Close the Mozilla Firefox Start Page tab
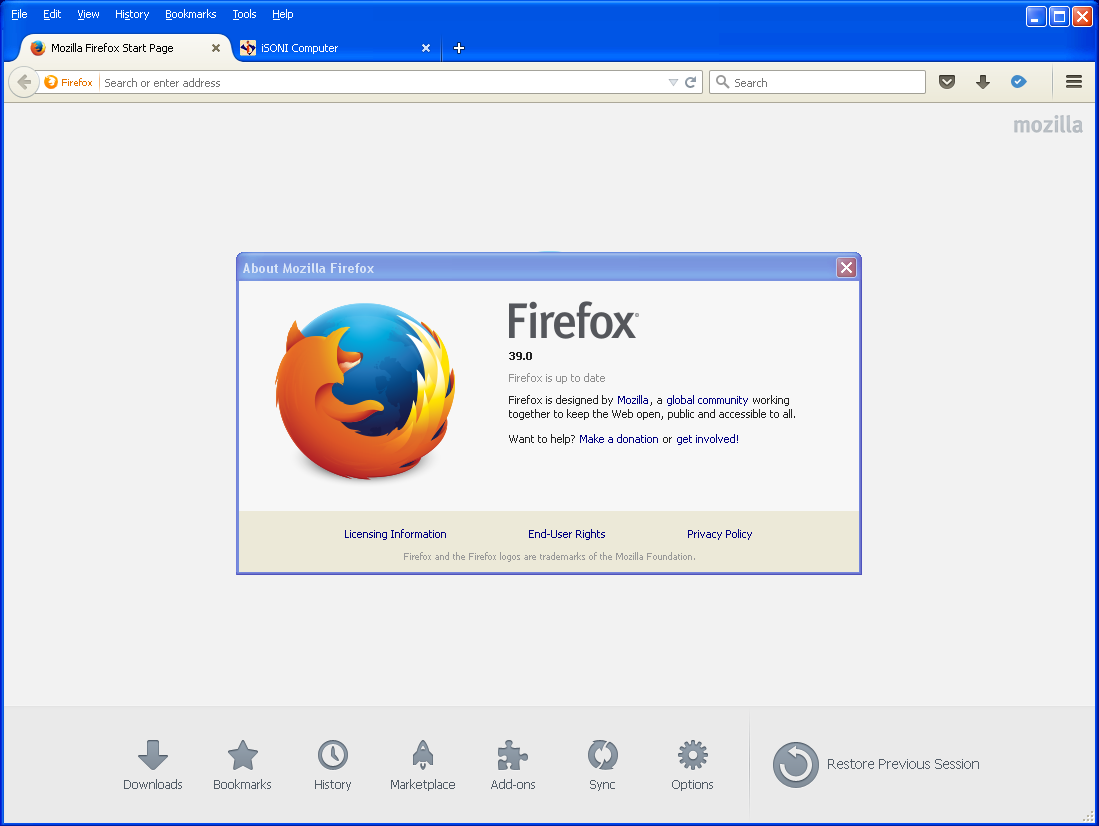The image size is (1099, 826). pos(216,48)
